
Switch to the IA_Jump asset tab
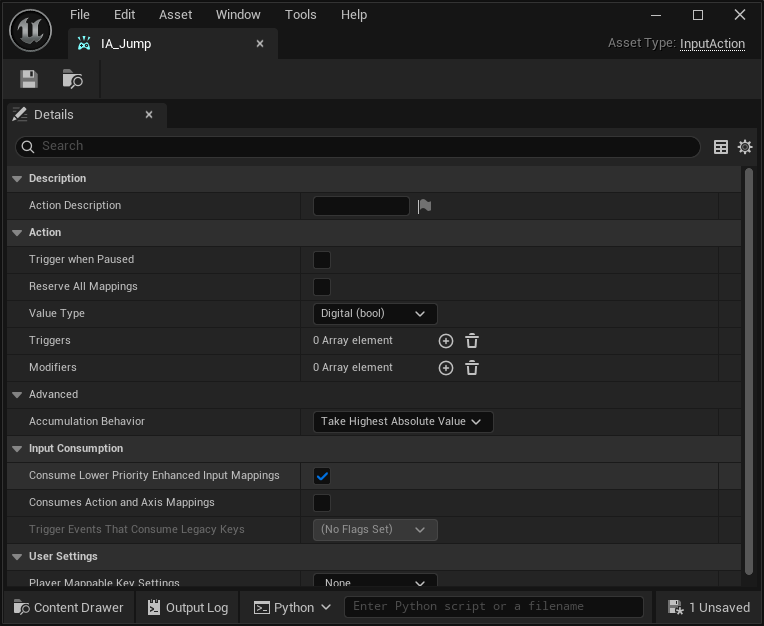(x=126, y=44)
